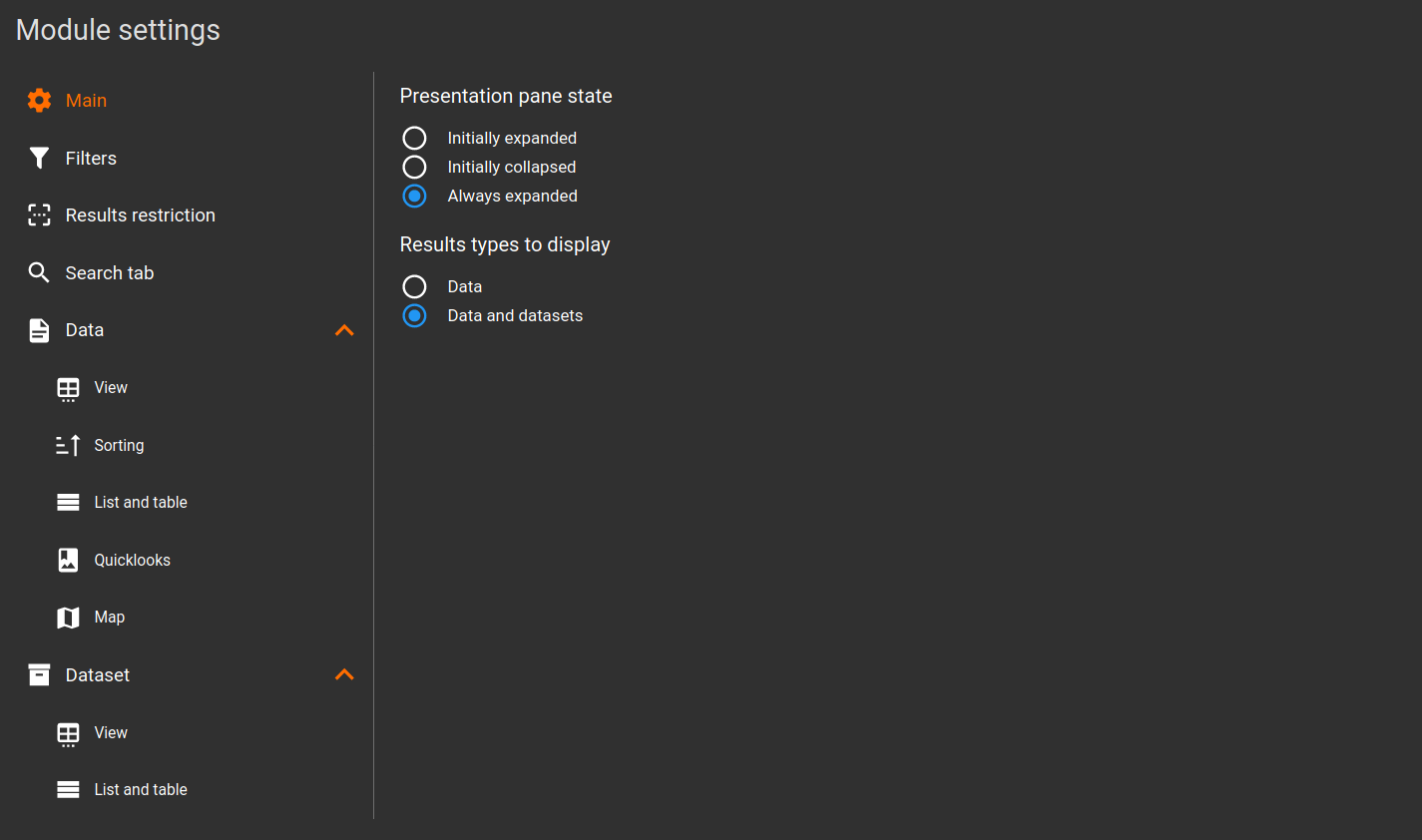
Task: Go to List and table label under Dataset
Action: (x=141, y=790)
